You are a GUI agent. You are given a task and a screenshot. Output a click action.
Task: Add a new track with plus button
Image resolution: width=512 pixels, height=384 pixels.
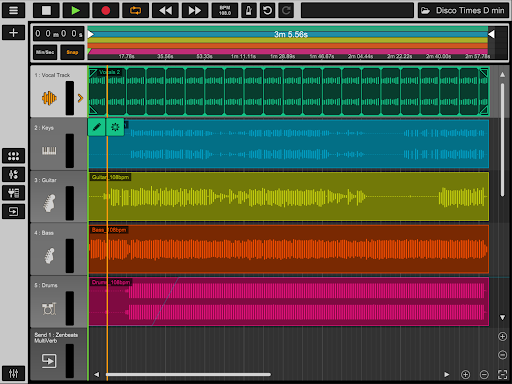point(13,33)
